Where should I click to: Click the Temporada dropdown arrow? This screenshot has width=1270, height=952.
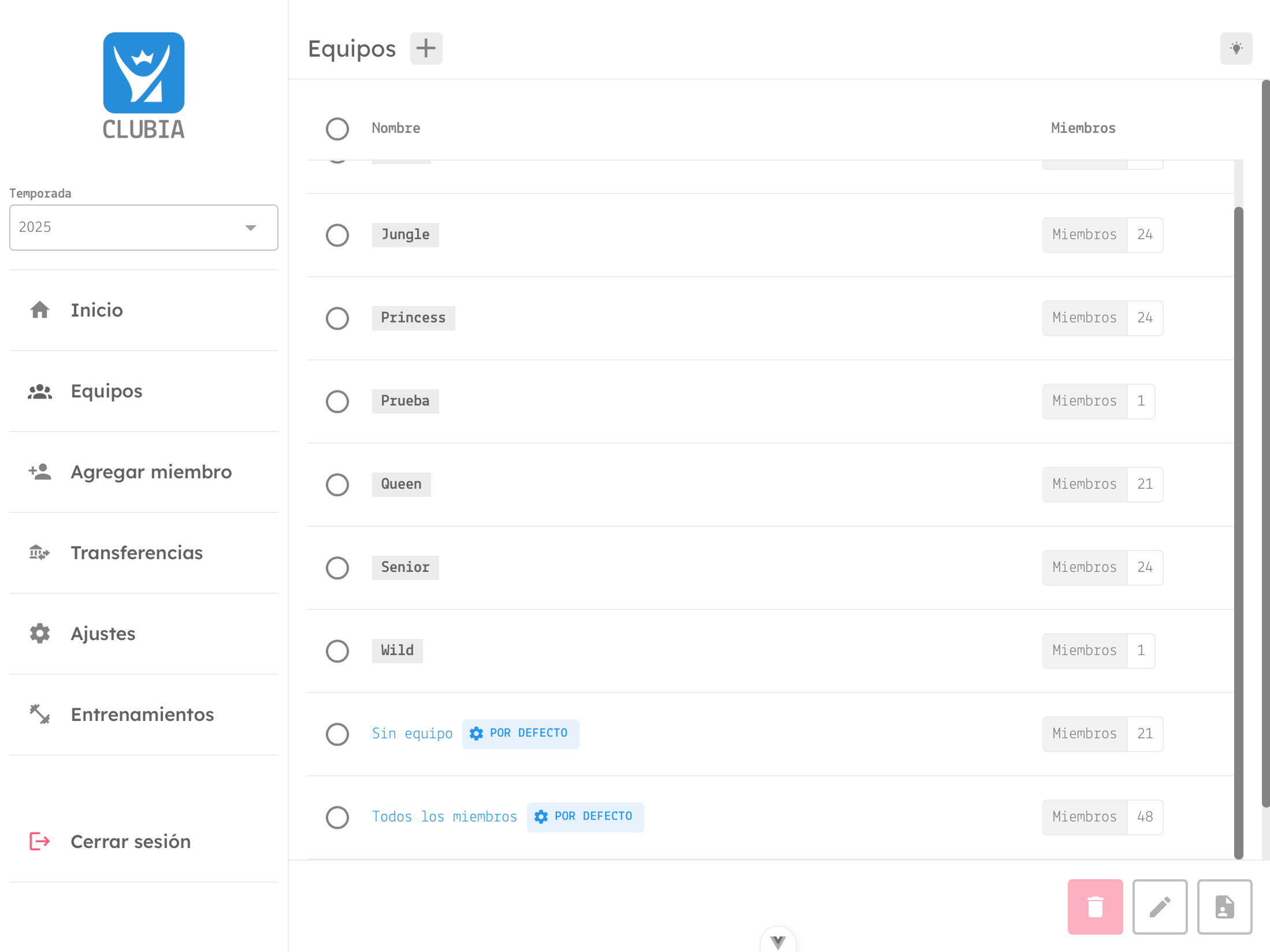coord(250,228)
